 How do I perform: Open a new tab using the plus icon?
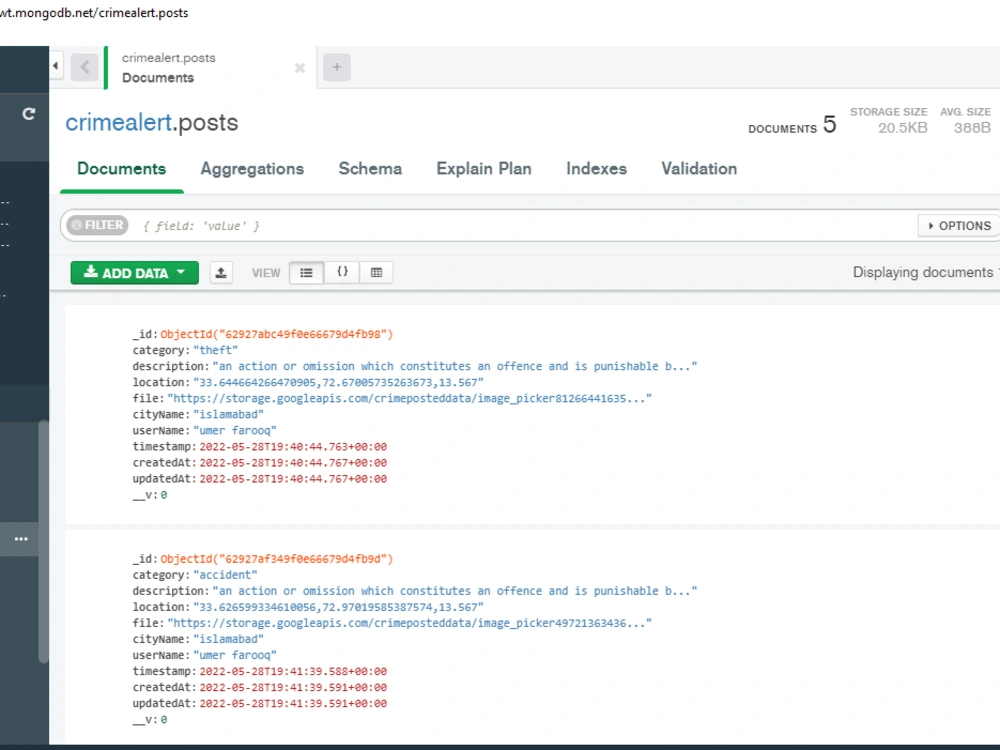coord(336,67)
